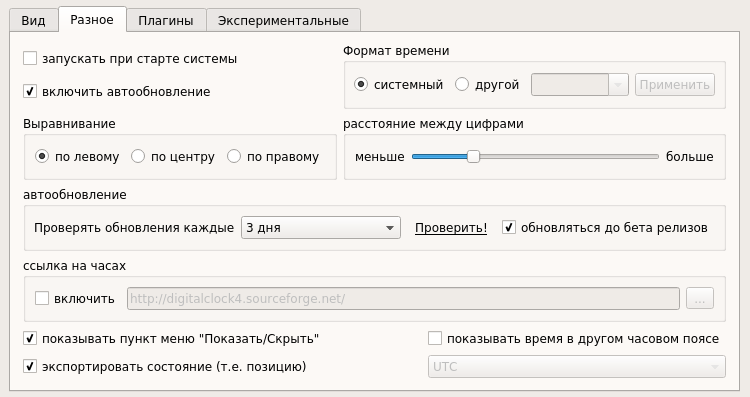Select the Разное tab
This screenshot has width=750, height=397.
click(x=92, y=20)
